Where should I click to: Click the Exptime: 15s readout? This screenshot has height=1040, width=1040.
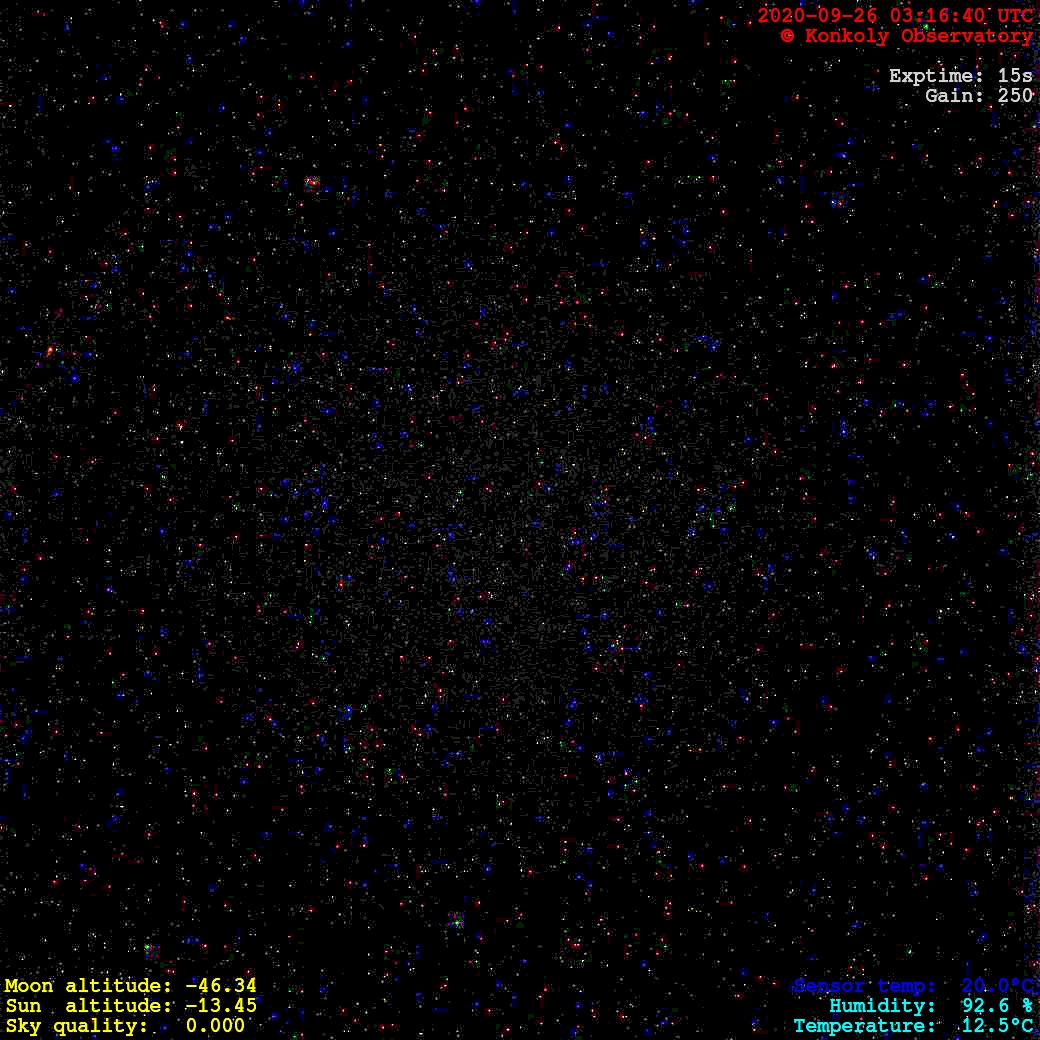tap(960, 76)
